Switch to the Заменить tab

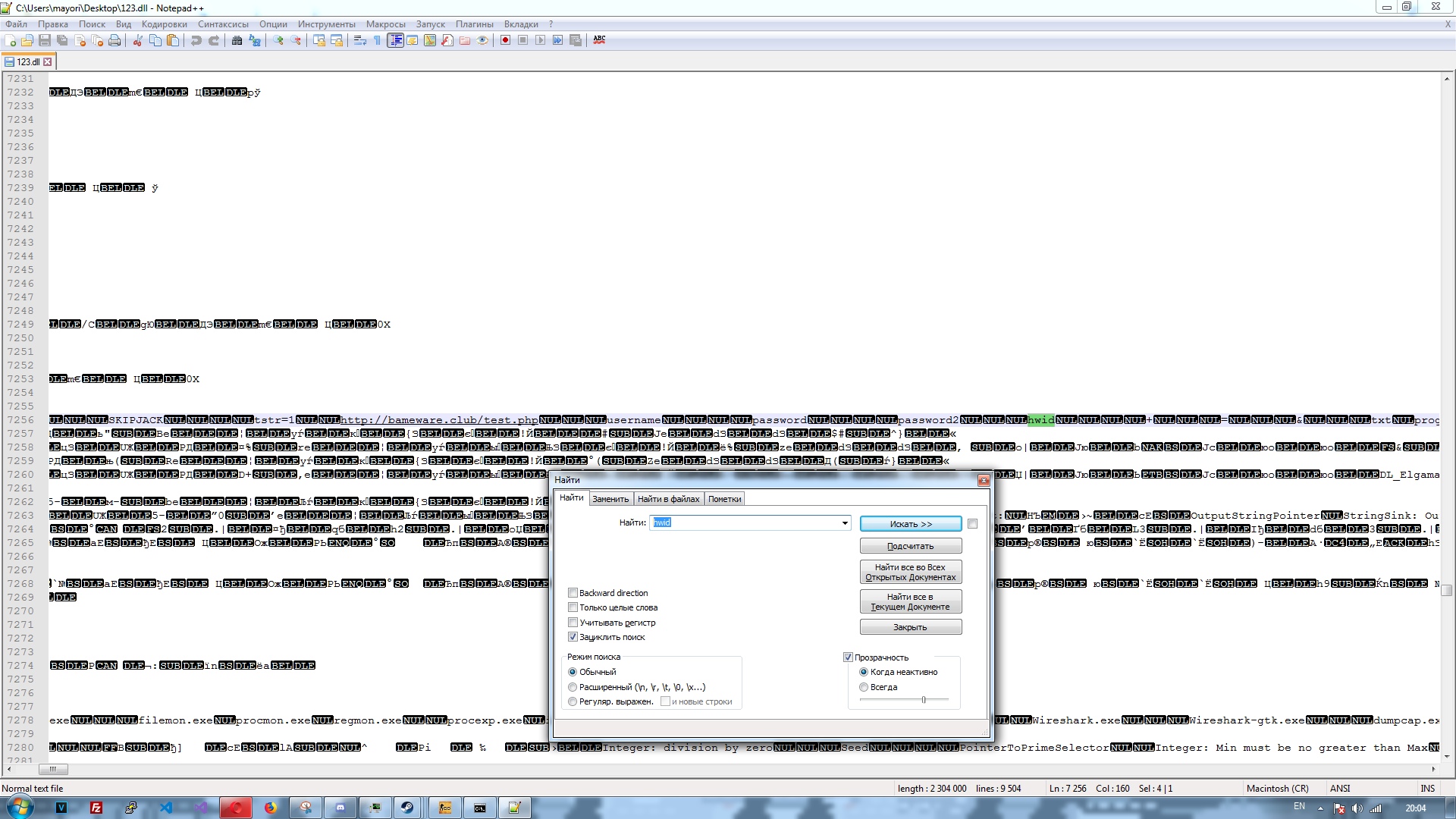(610, 499)
